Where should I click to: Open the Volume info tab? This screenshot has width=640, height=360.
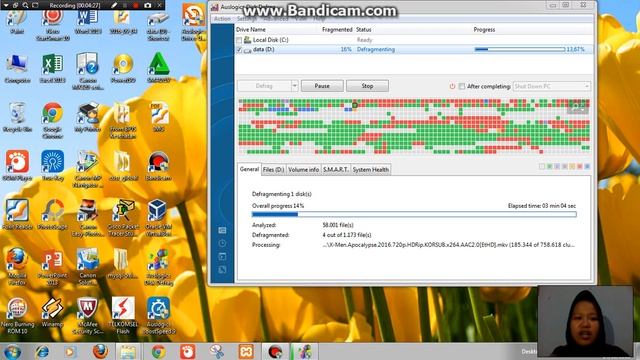pyautogui.click(x=303, y=169)
